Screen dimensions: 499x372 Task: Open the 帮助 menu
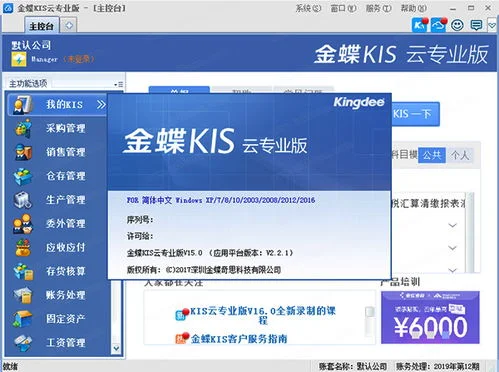coord(413,8)
